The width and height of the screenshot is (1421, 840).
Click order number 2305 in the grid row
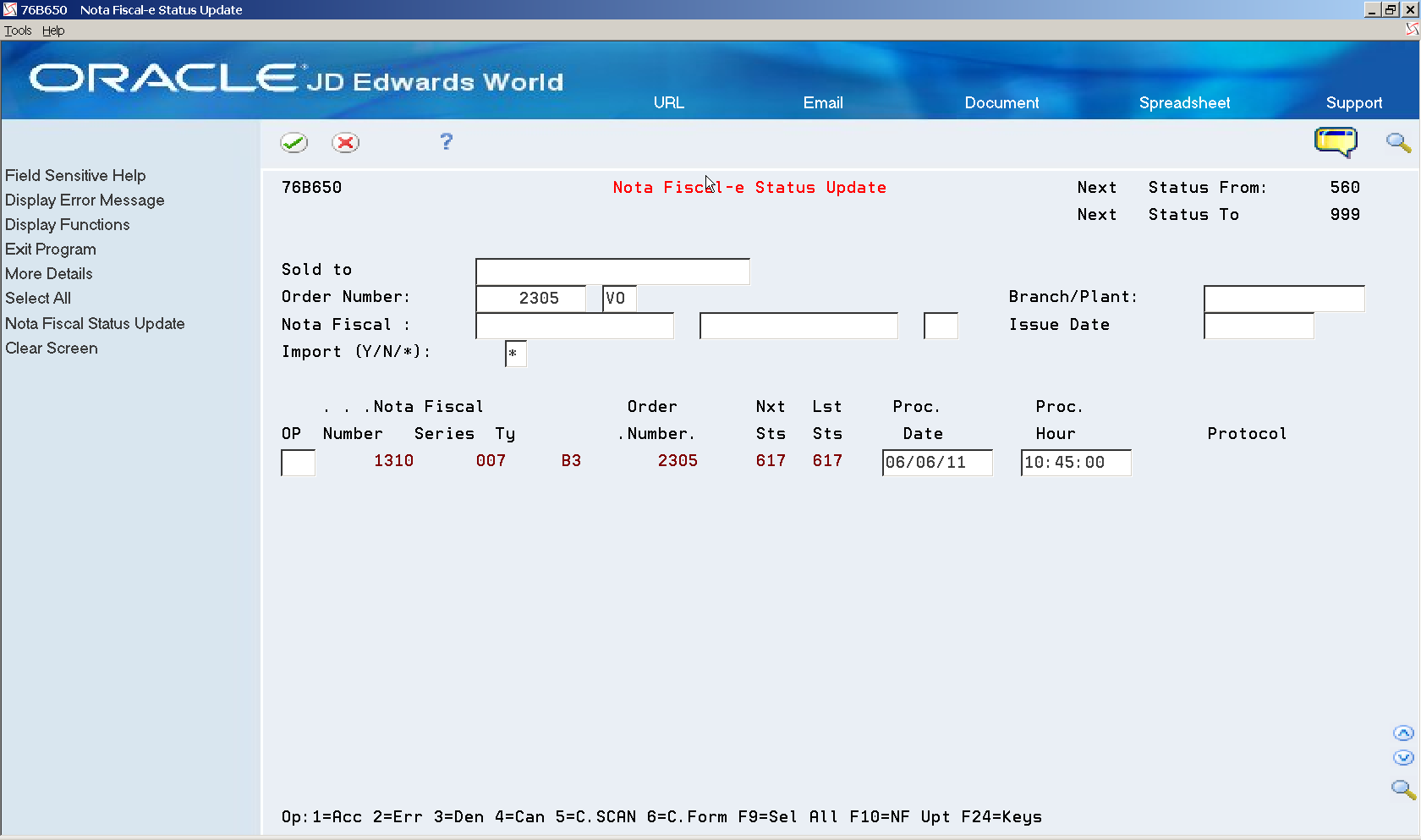678,461
